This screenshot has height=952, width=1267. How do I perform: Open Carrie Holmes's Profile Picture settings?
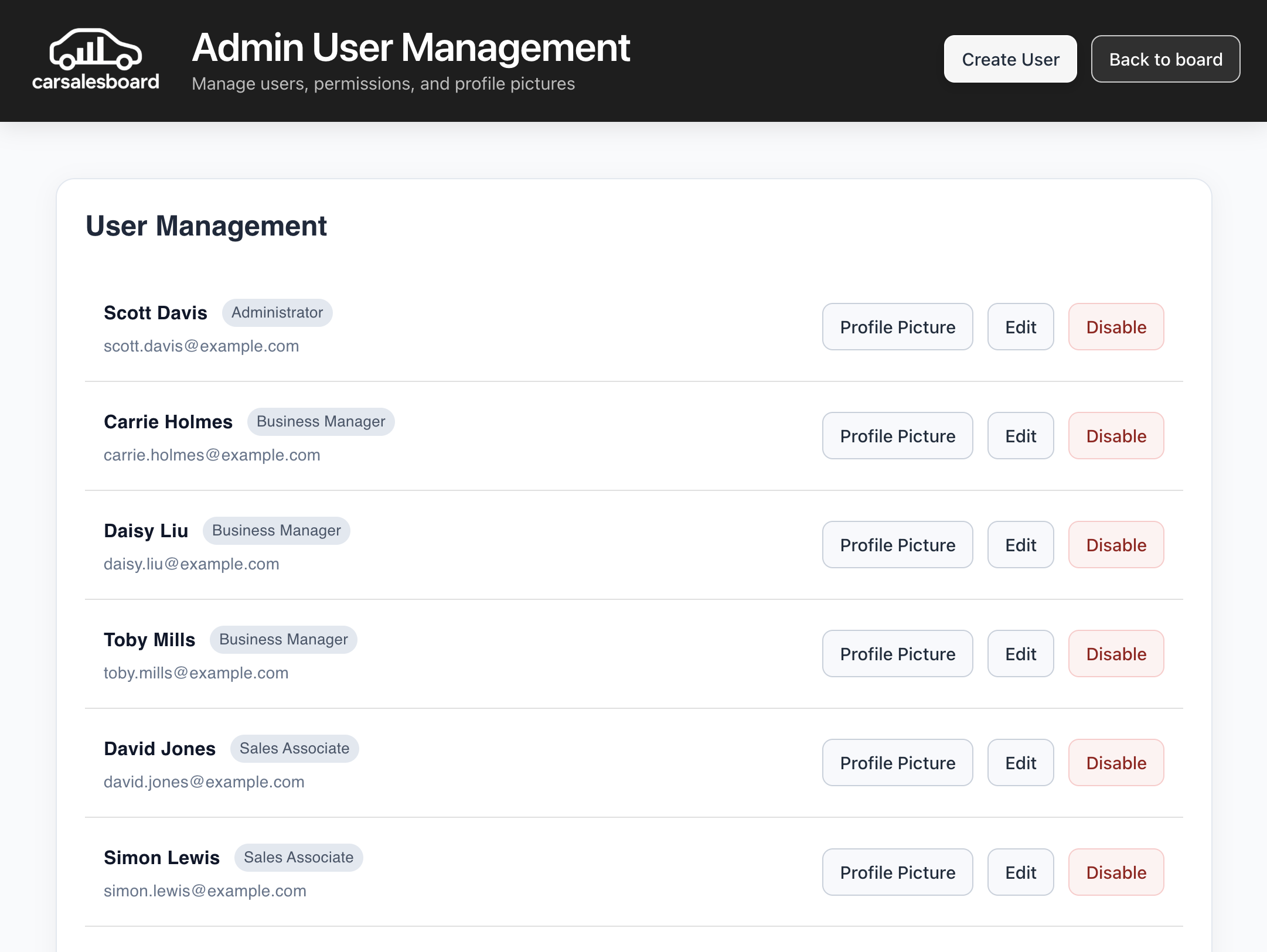[x=897, y=435]
